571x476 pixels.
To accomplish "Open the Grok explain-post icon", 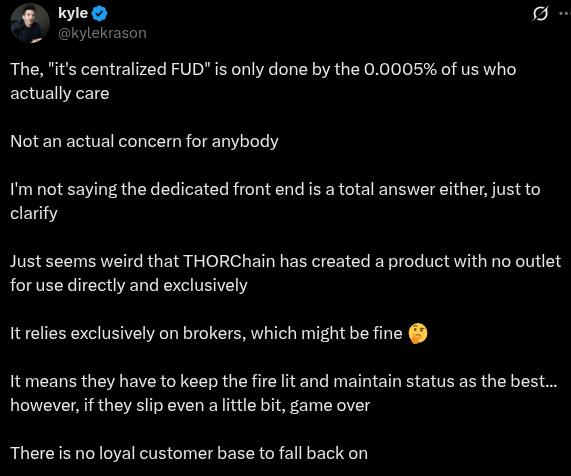I will click(x=540, y=14).
